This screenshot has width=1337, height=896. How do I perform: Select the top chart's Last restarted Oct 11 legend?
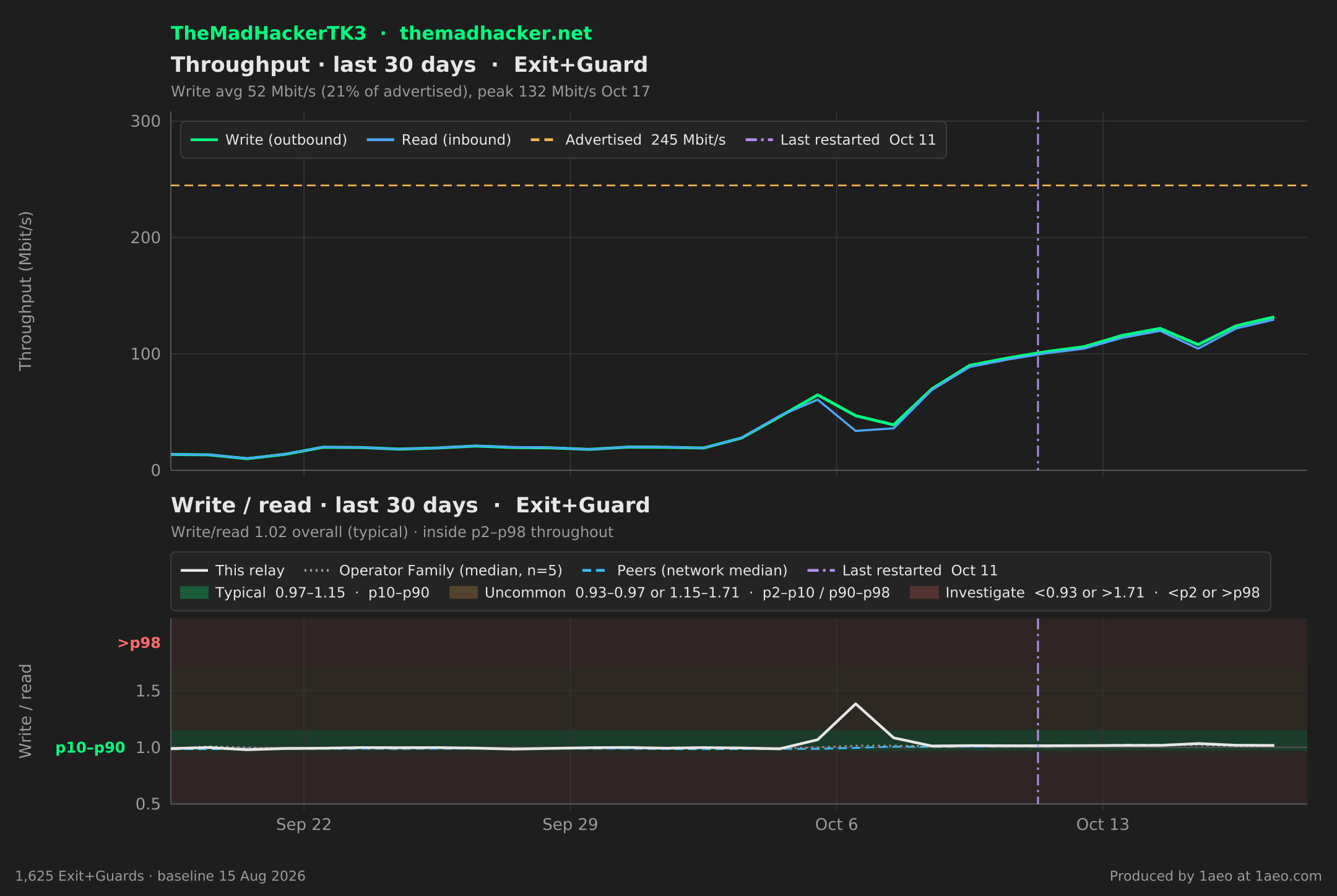pyautogui.click(x=841, y=140)
